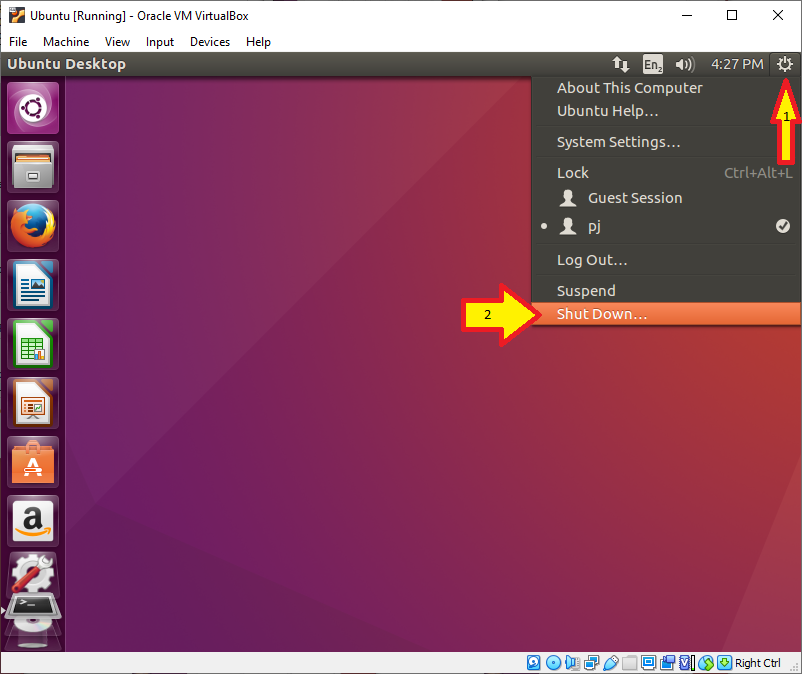Open the En keyboard layout indicator
This screenshot has width=802, height=674.
[653, 64]
